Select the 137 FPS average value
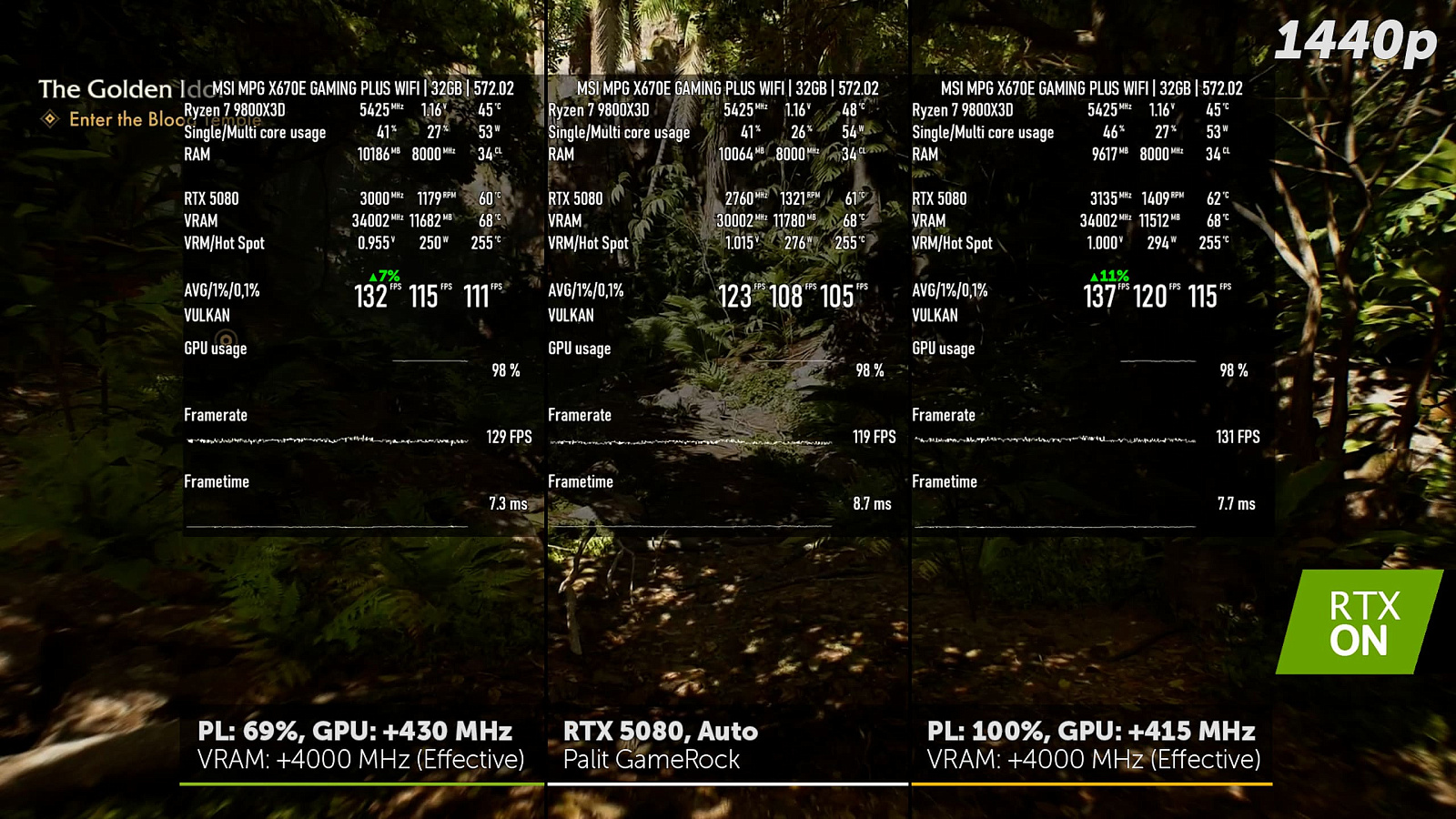 coord(1106,296)
